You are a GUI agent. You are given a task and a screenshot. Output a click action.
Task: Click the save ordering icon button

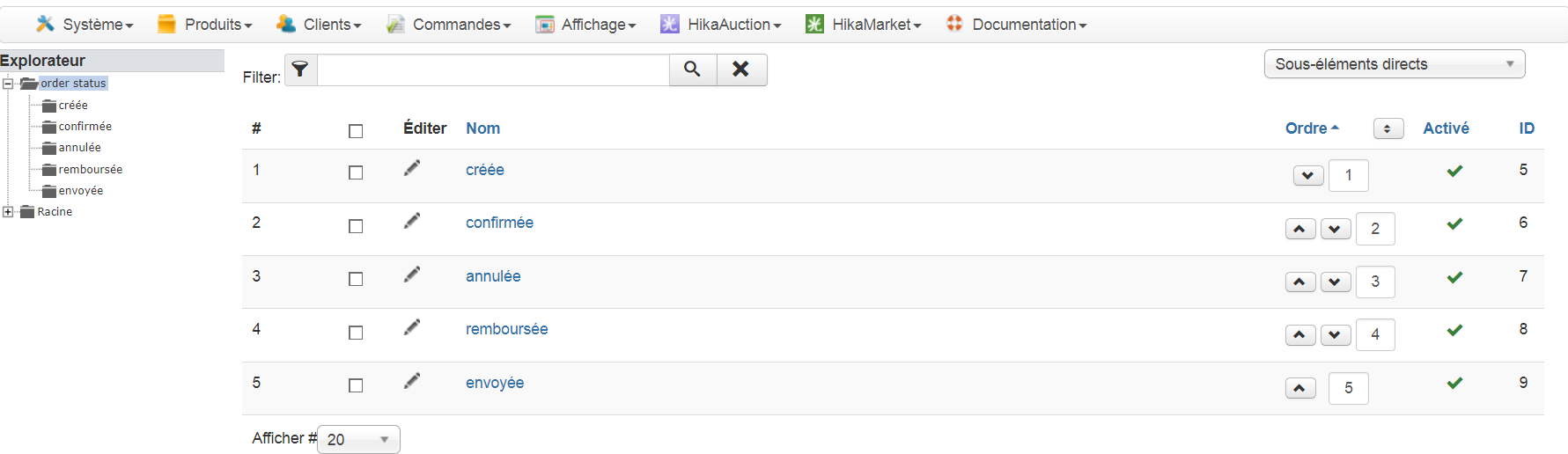1388,128
